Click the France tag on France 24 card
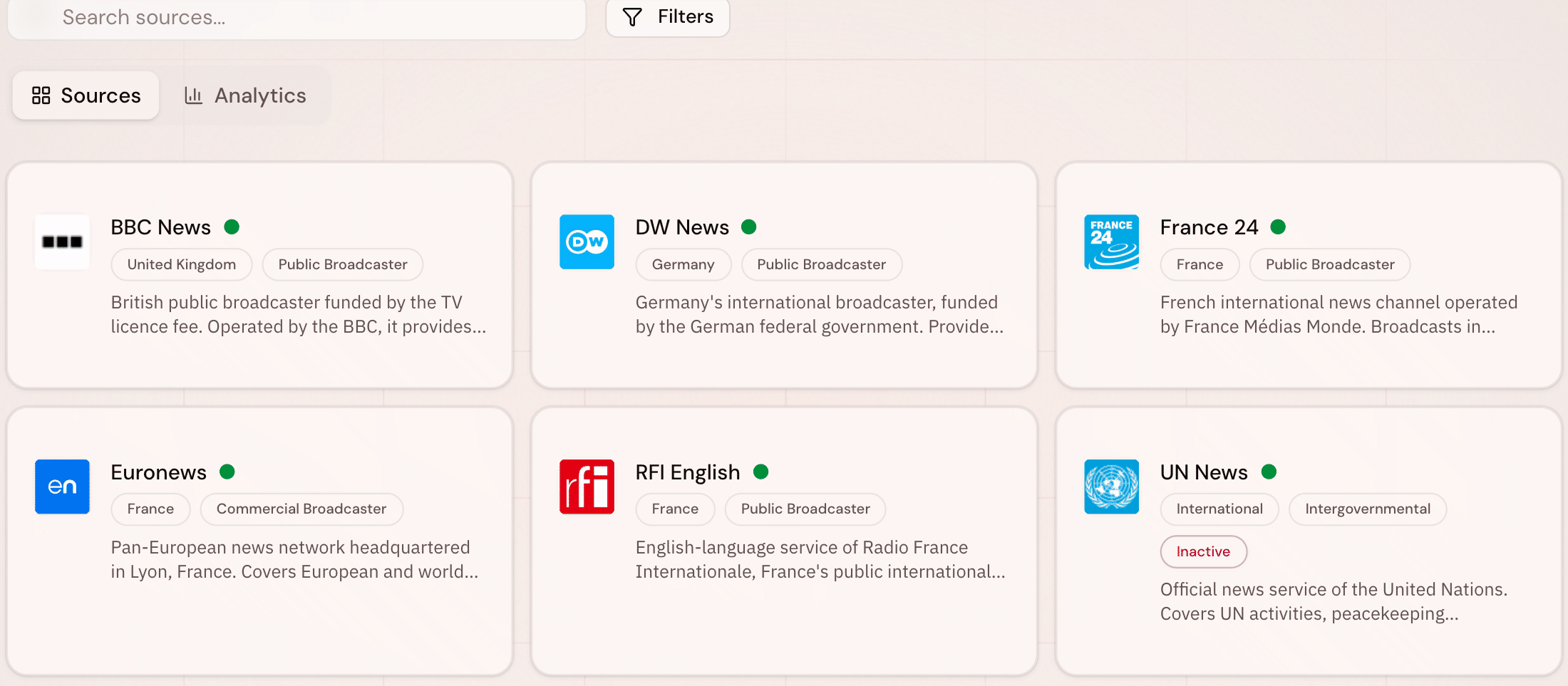 click(x=1200, y=264)
